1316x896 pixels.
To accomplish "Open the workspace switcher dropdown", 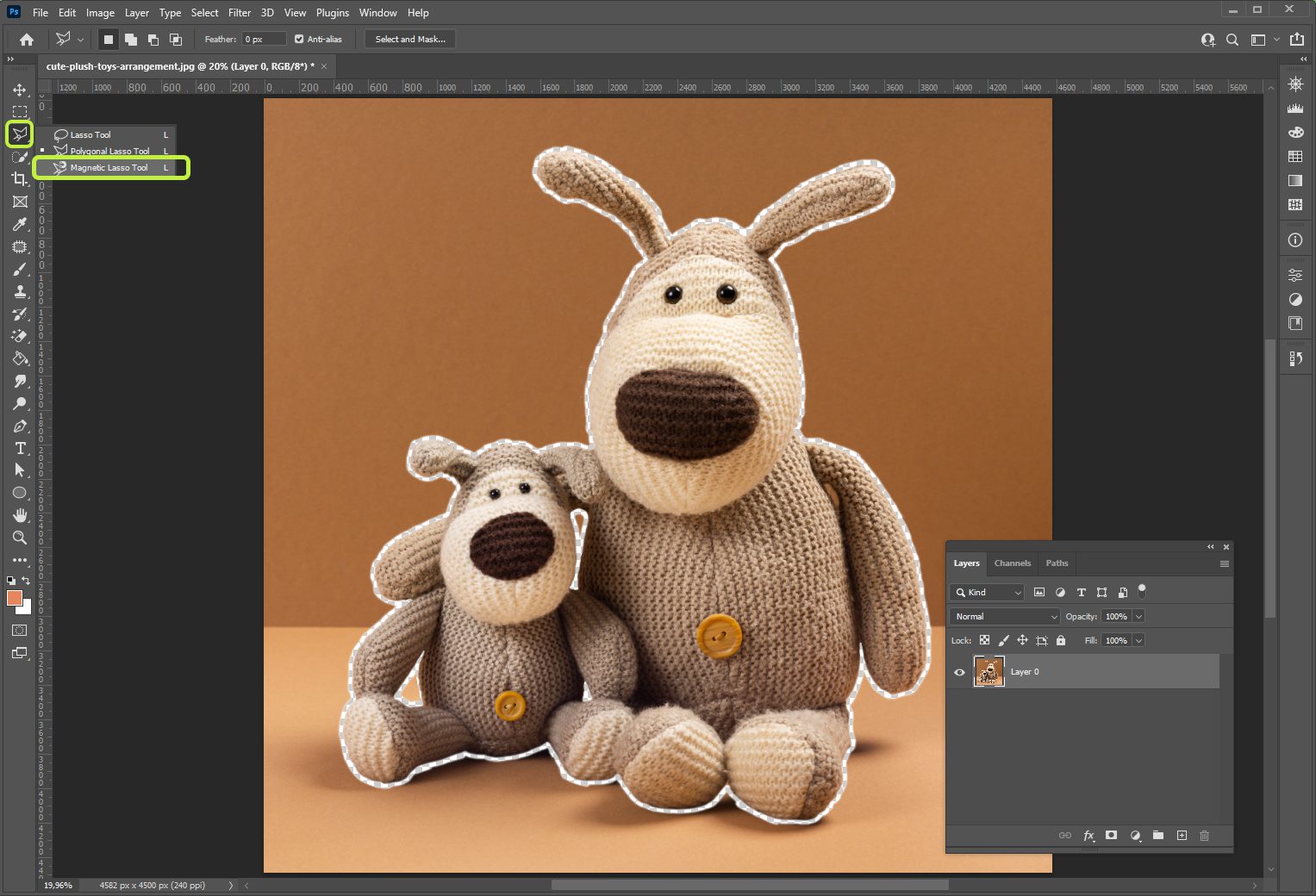I will [x=1263, y=40].
